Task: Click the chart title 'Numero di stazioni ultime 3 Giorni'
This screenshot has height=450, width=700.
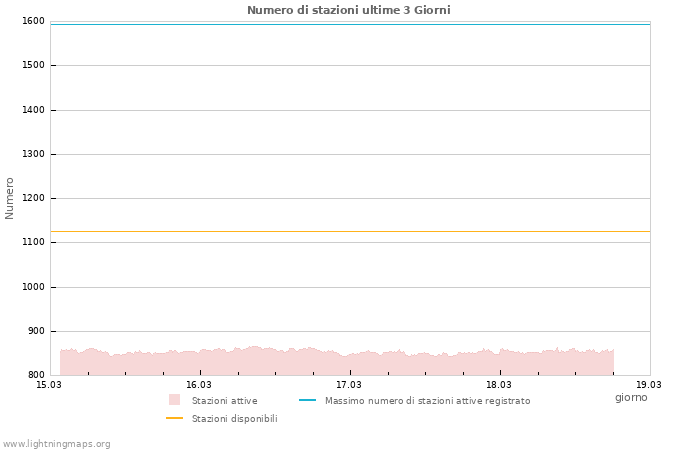Action: 348,10
